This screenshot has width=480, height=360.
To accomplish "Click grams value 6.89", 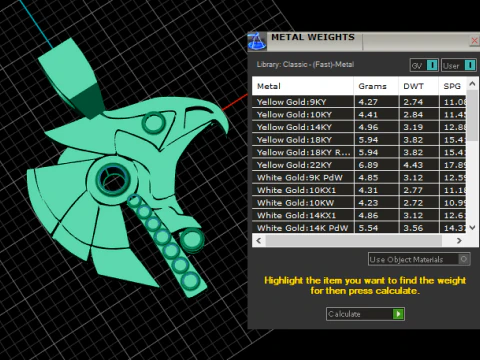I will click(368, 165).
